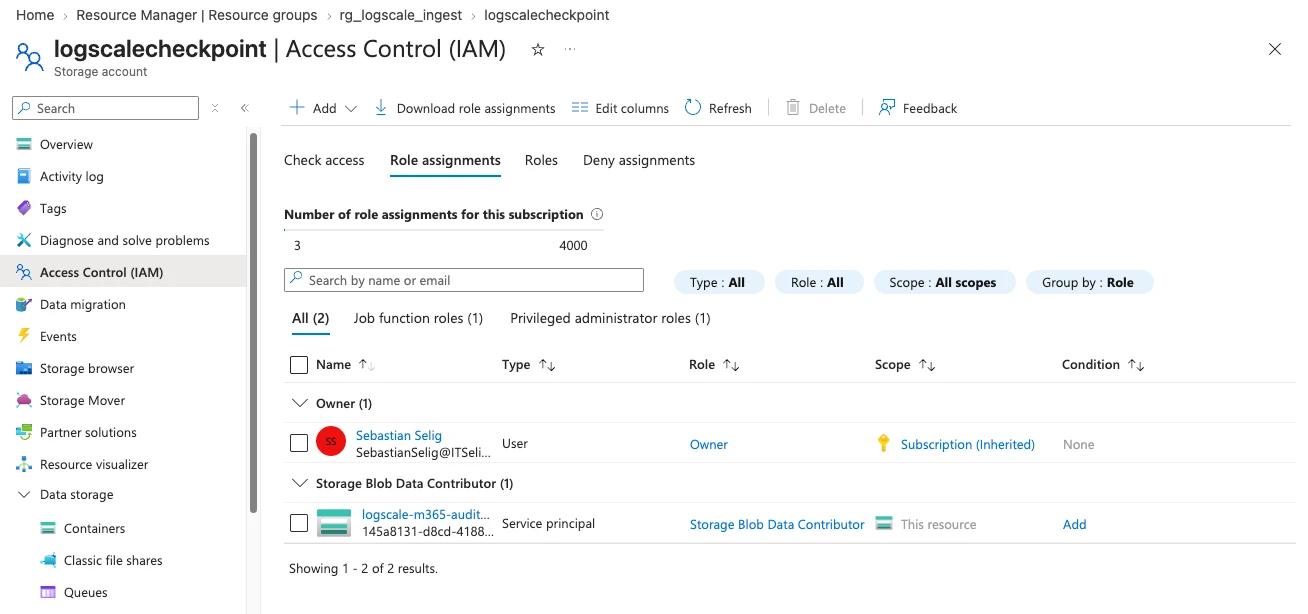
Task: Switch to Role assignments tab
Action: coord(445,160)
